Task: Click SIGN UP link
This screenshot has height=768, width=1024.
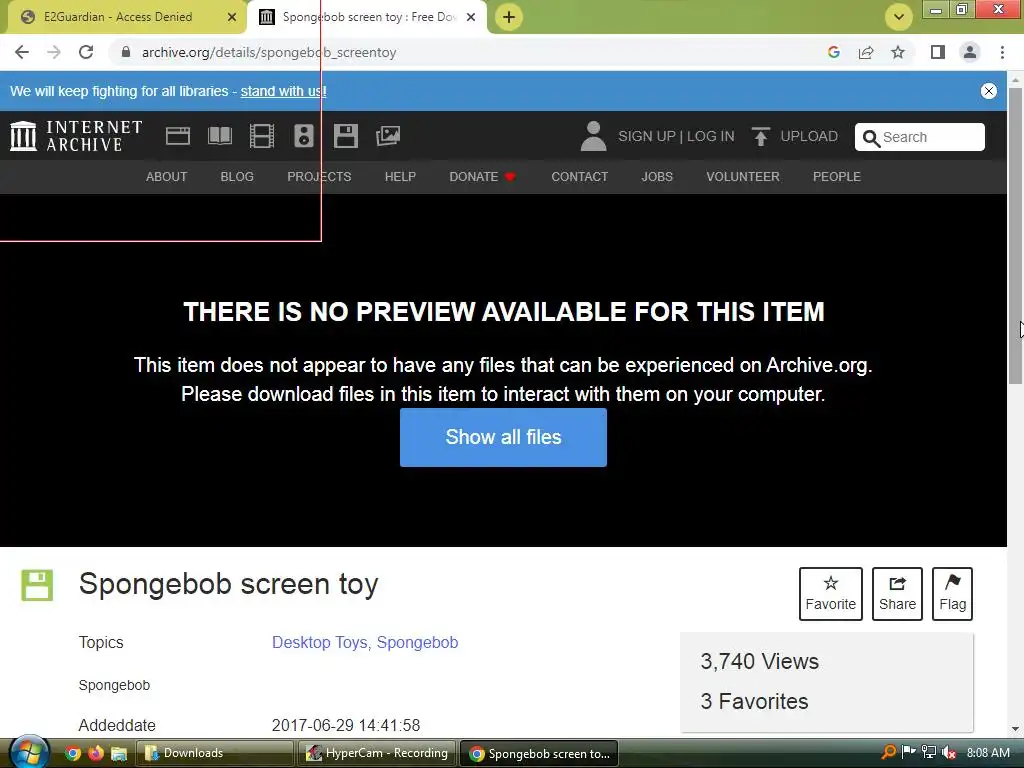Action: coord(647,136)
